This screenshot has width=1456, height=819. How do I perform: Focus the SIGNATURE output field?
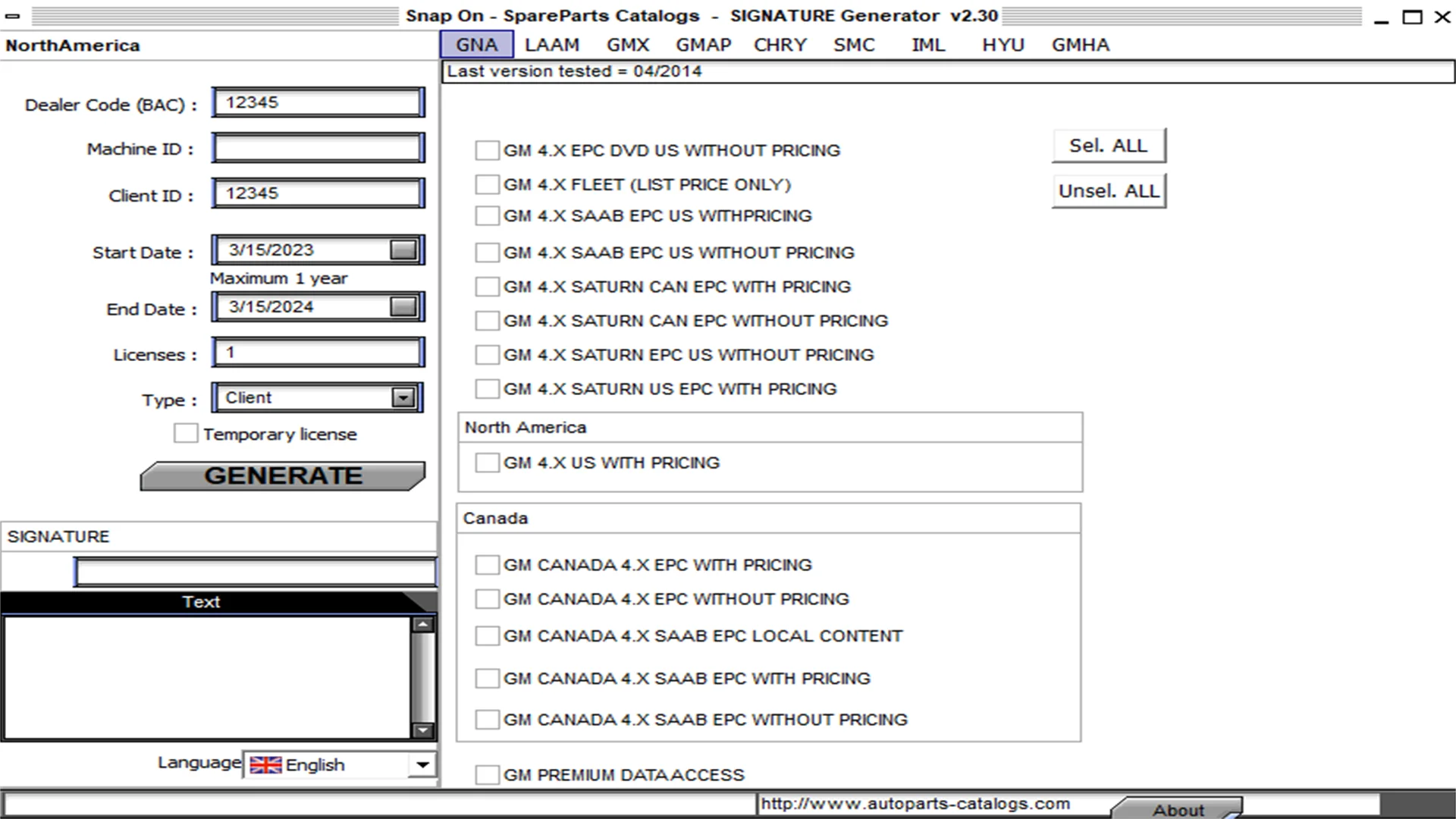click(256, 572)
